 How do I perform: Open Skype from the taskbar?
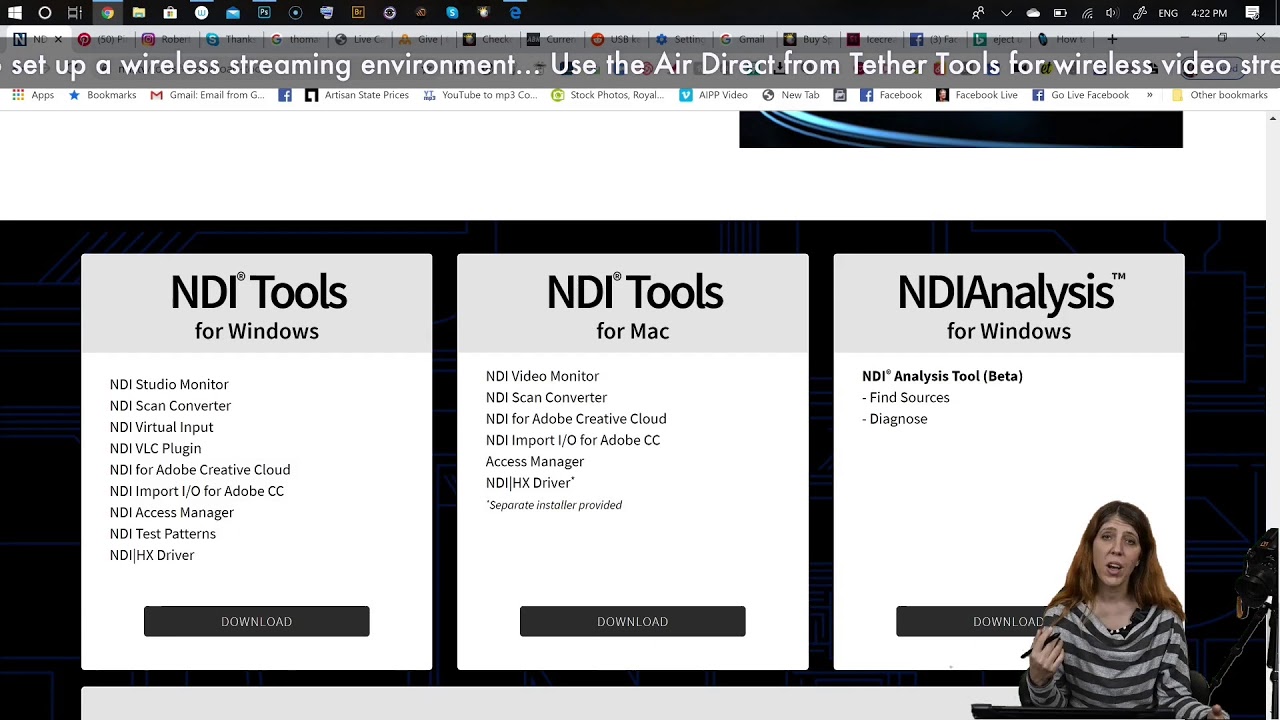tap(452, 13)
